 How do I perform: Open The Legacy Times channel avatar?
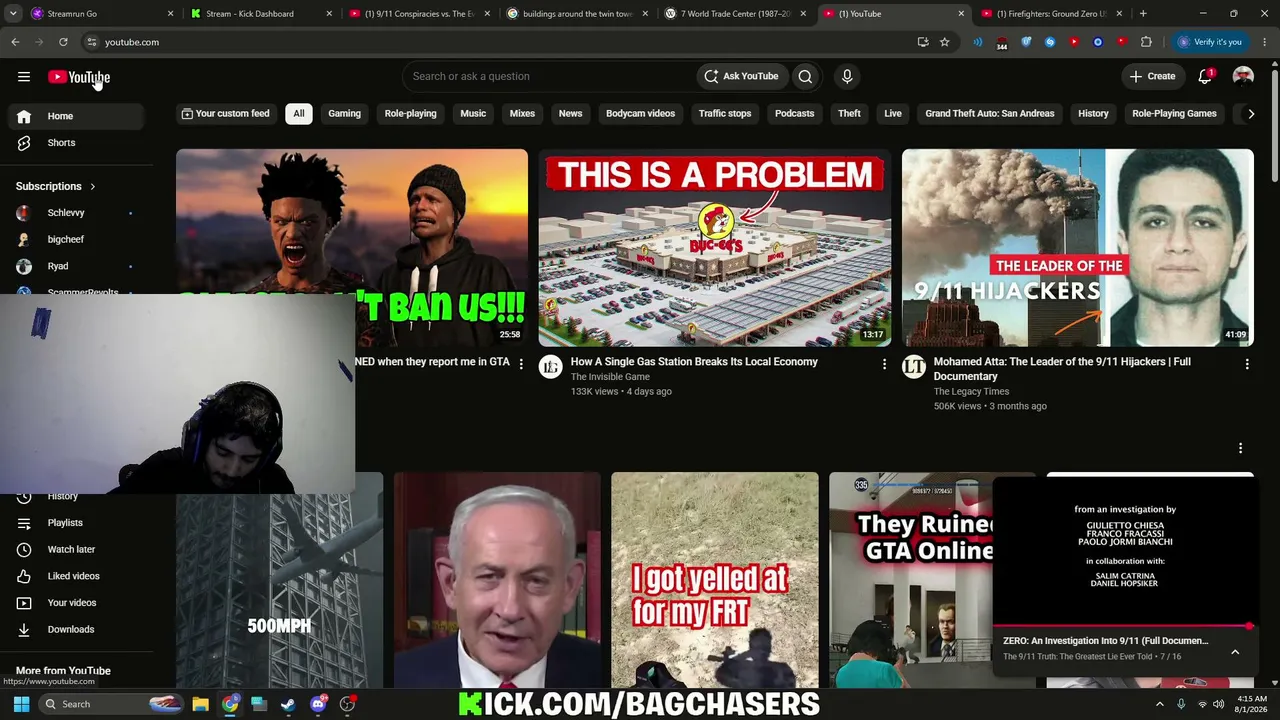[914, 367]
